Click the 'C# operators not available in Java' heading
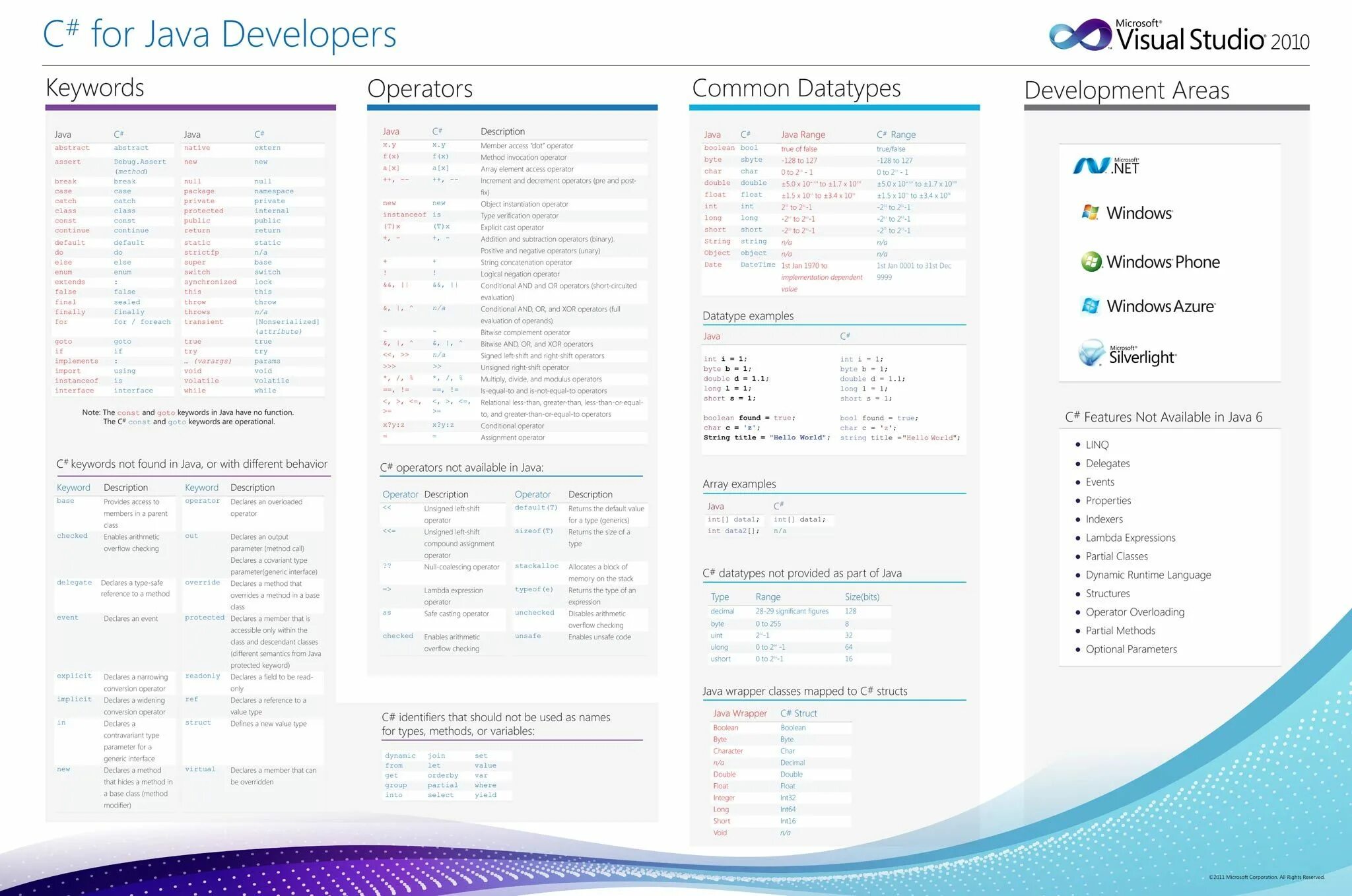Image resolution: width=1352 pixels, height=896 pixels. [x=461, y=468]
